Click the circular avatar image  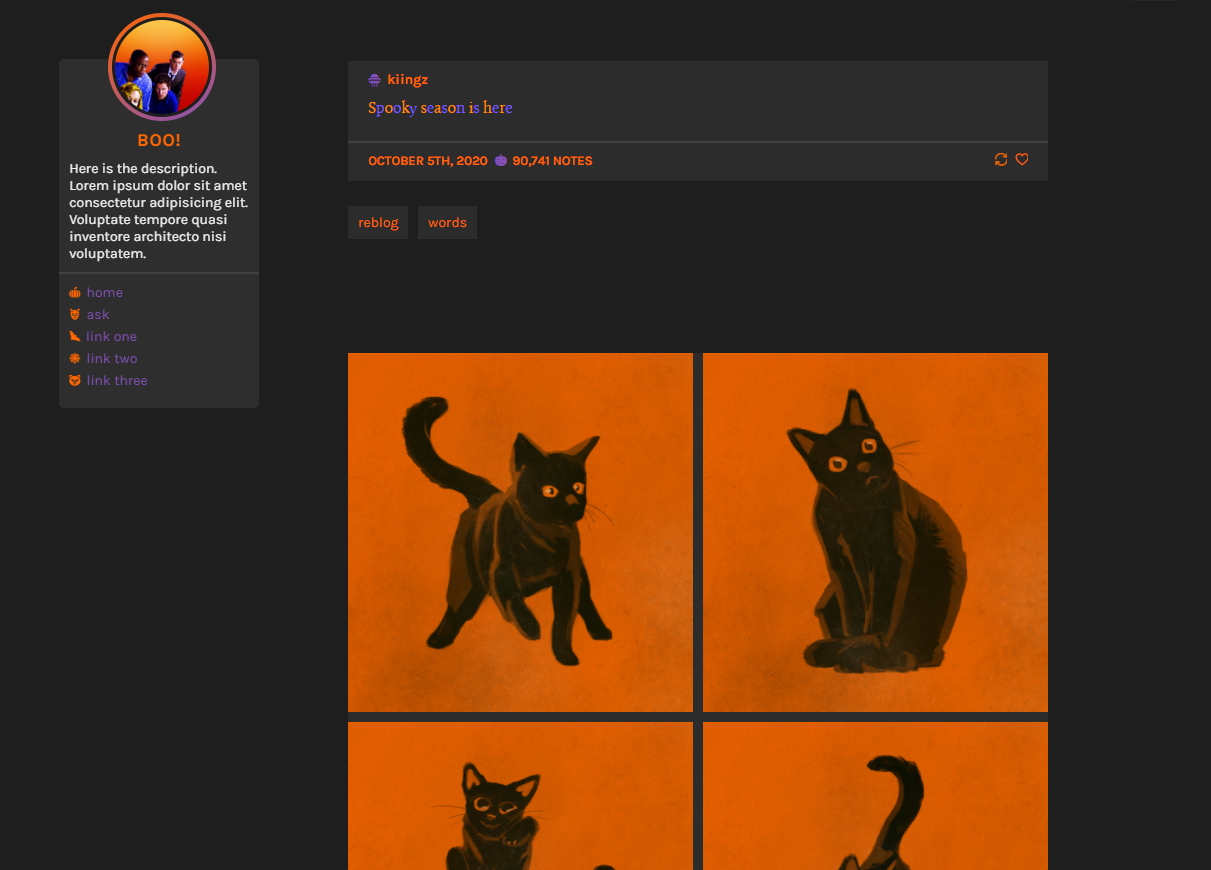[x=162, y=68]
